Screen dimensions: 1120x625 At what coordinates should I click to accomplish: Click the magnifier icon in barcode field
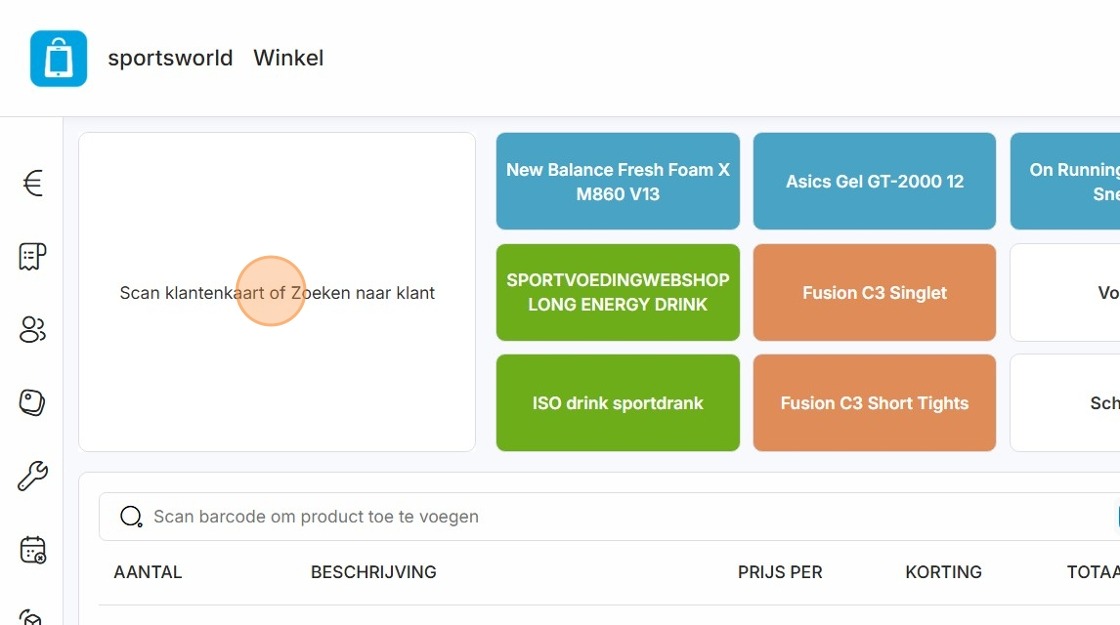click(131, 516)
